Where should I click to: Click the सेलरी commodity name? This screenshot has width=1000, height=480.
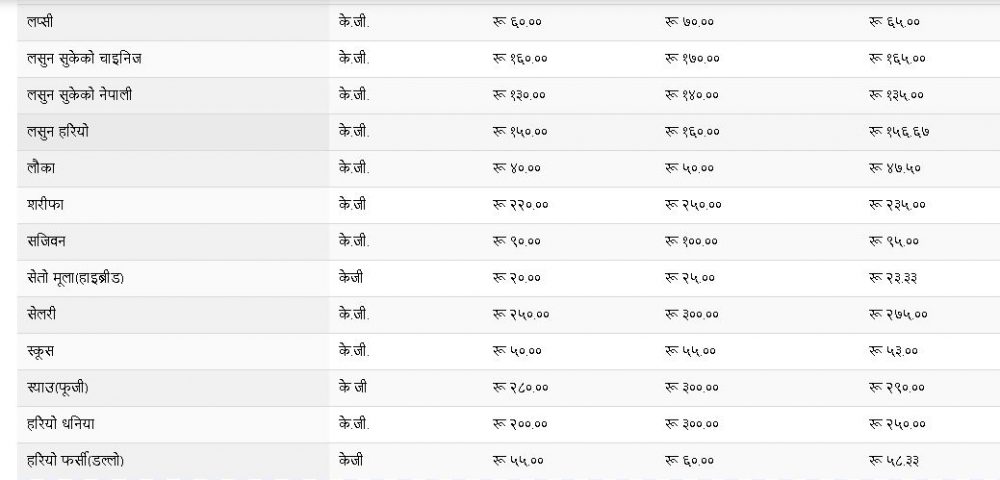(44, 314)
